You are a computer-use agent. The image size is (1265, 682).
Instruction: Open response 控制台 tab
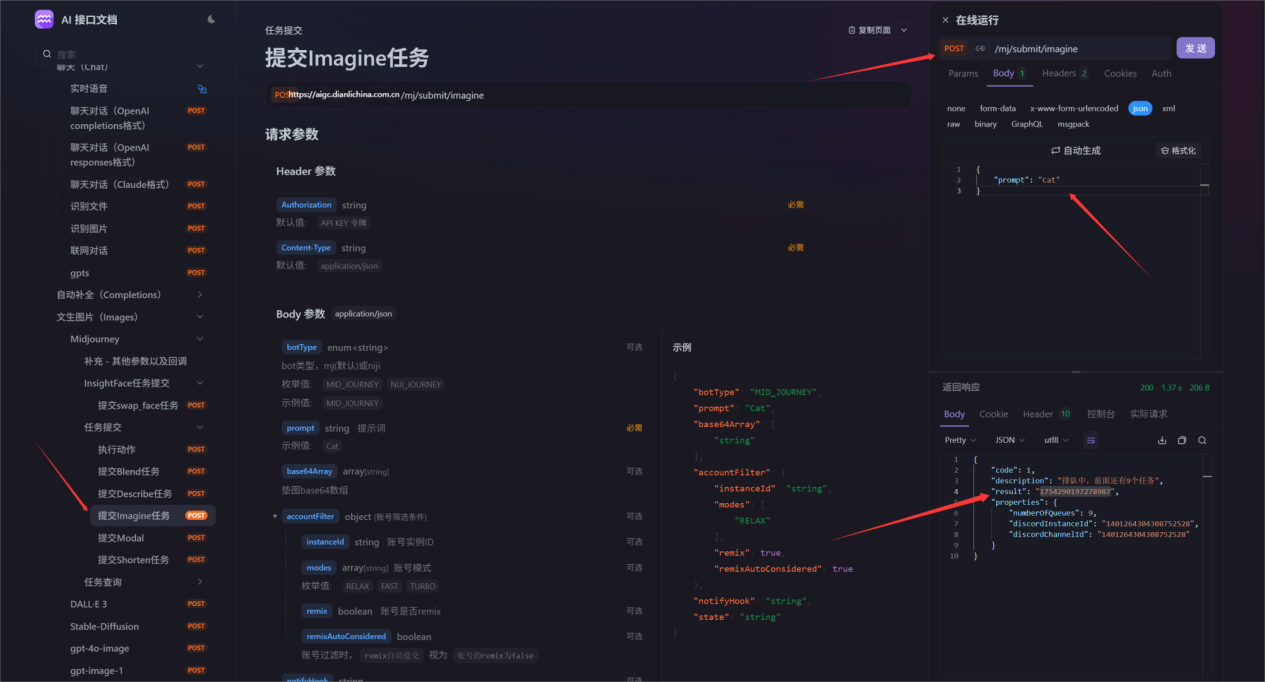pos(1100,414)
